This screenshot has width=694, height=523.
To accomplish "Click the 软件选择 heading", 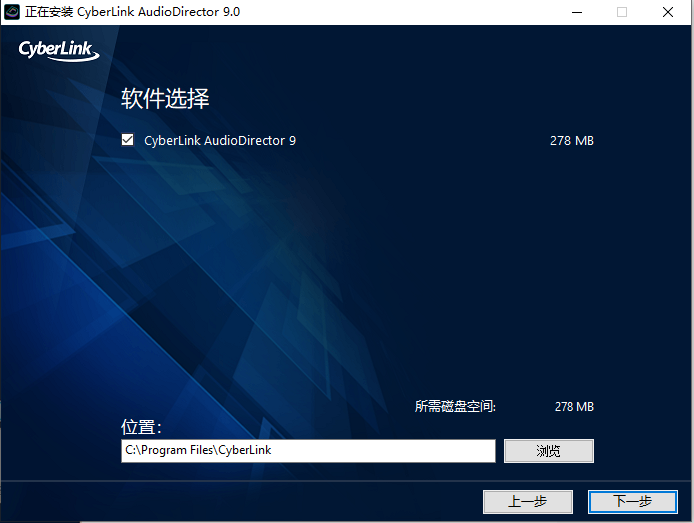I will click(165, 98).
